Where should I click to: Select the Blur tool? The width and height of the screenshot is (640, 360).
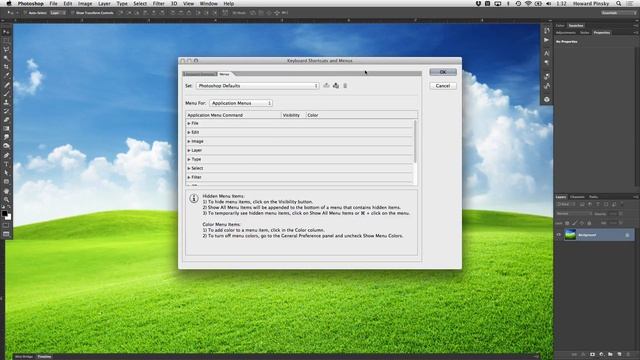[x=6, y=138]
